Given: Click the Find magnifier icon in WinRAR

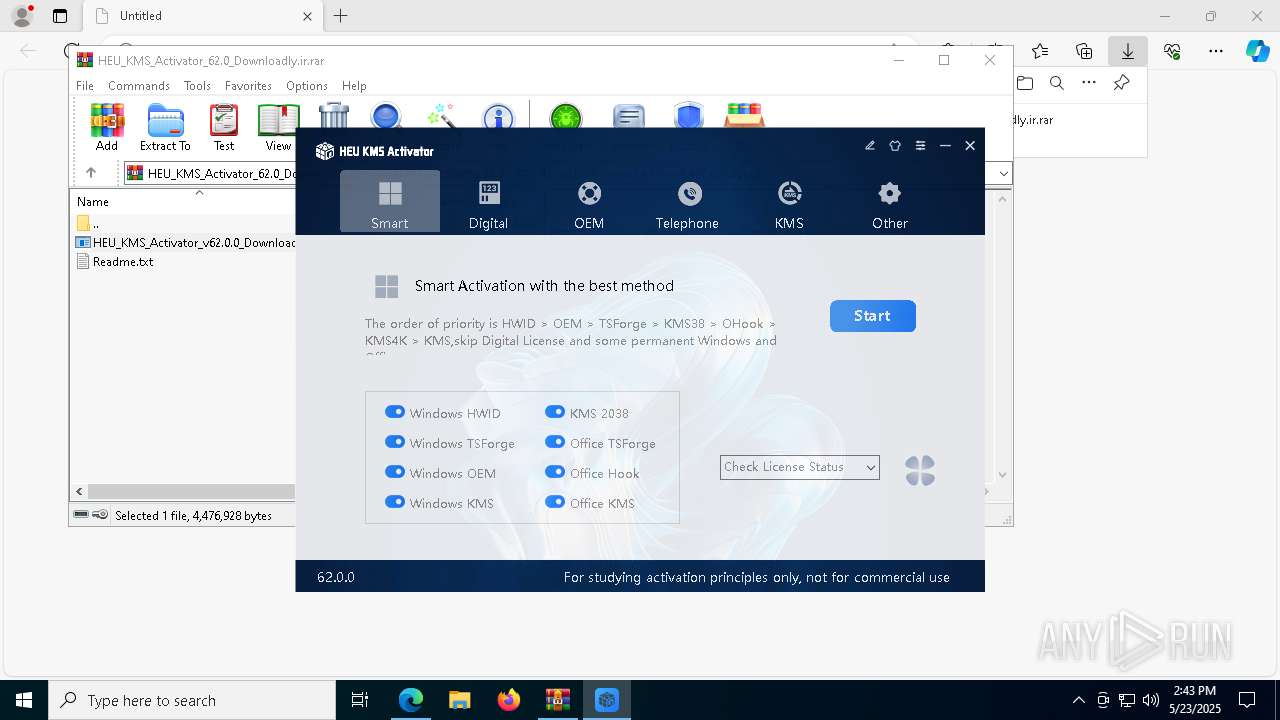Looking at the screenshot, I should (x=386, y=116).
